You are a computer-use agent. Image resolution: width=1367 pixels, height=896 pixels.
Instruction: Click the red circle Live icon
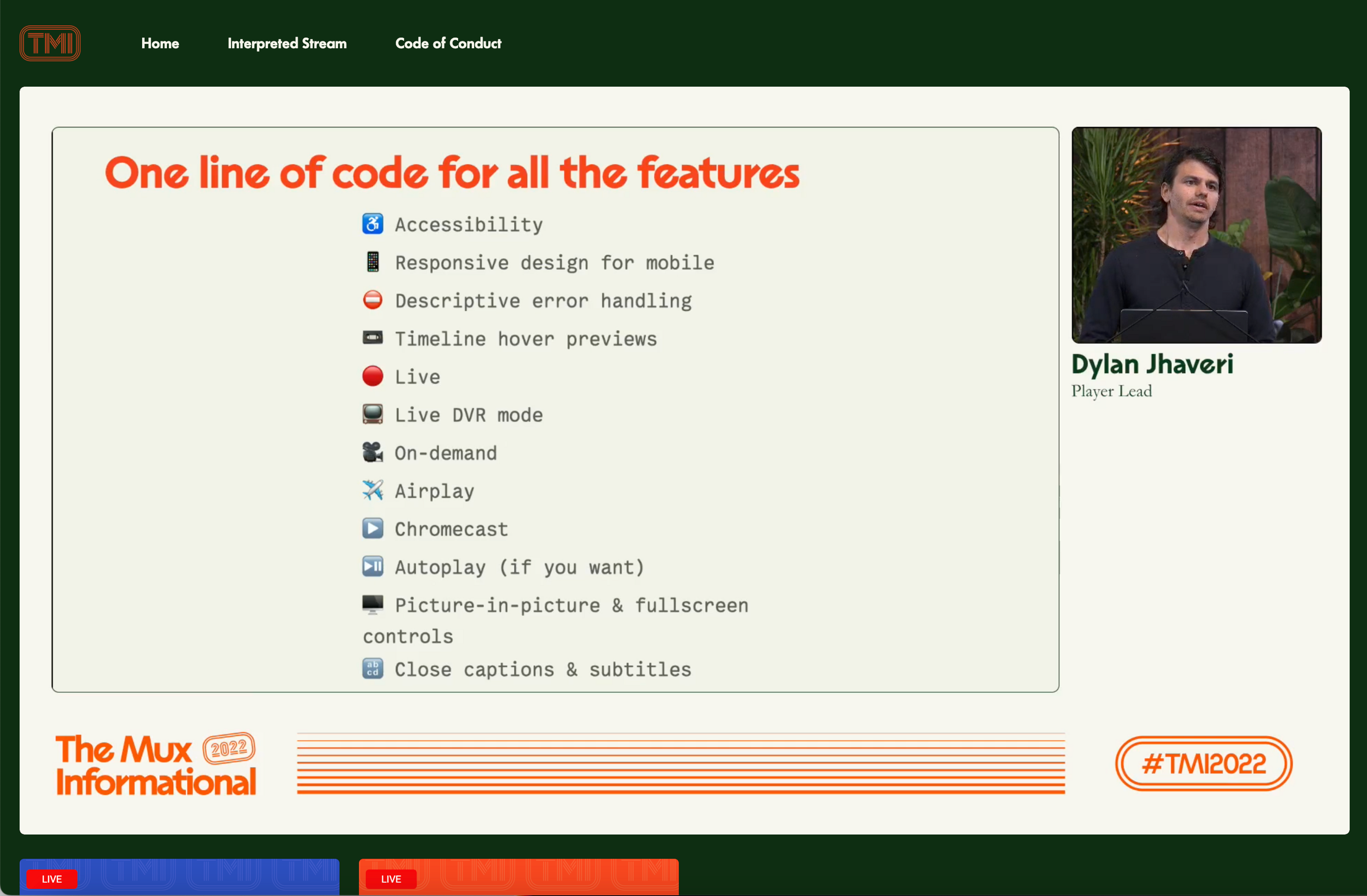(x=373, y=376)
